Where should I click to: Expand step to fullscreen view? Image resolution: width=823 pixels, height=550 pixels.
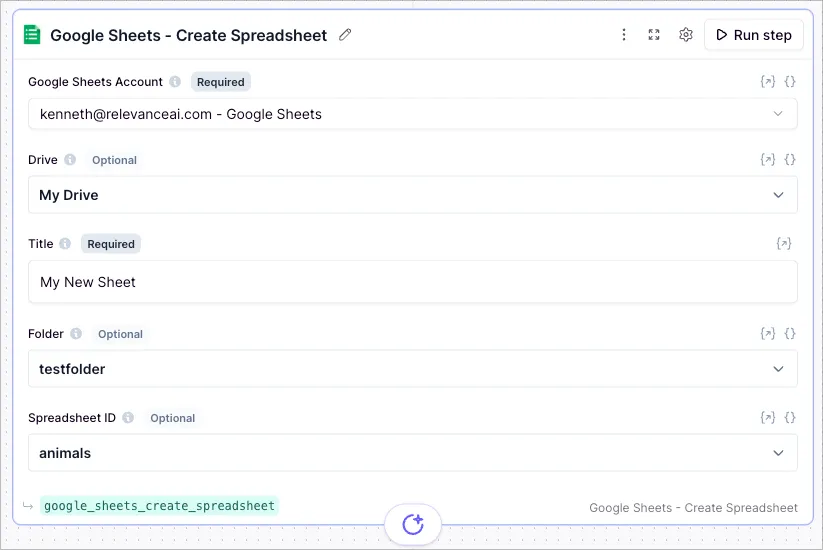653,35
